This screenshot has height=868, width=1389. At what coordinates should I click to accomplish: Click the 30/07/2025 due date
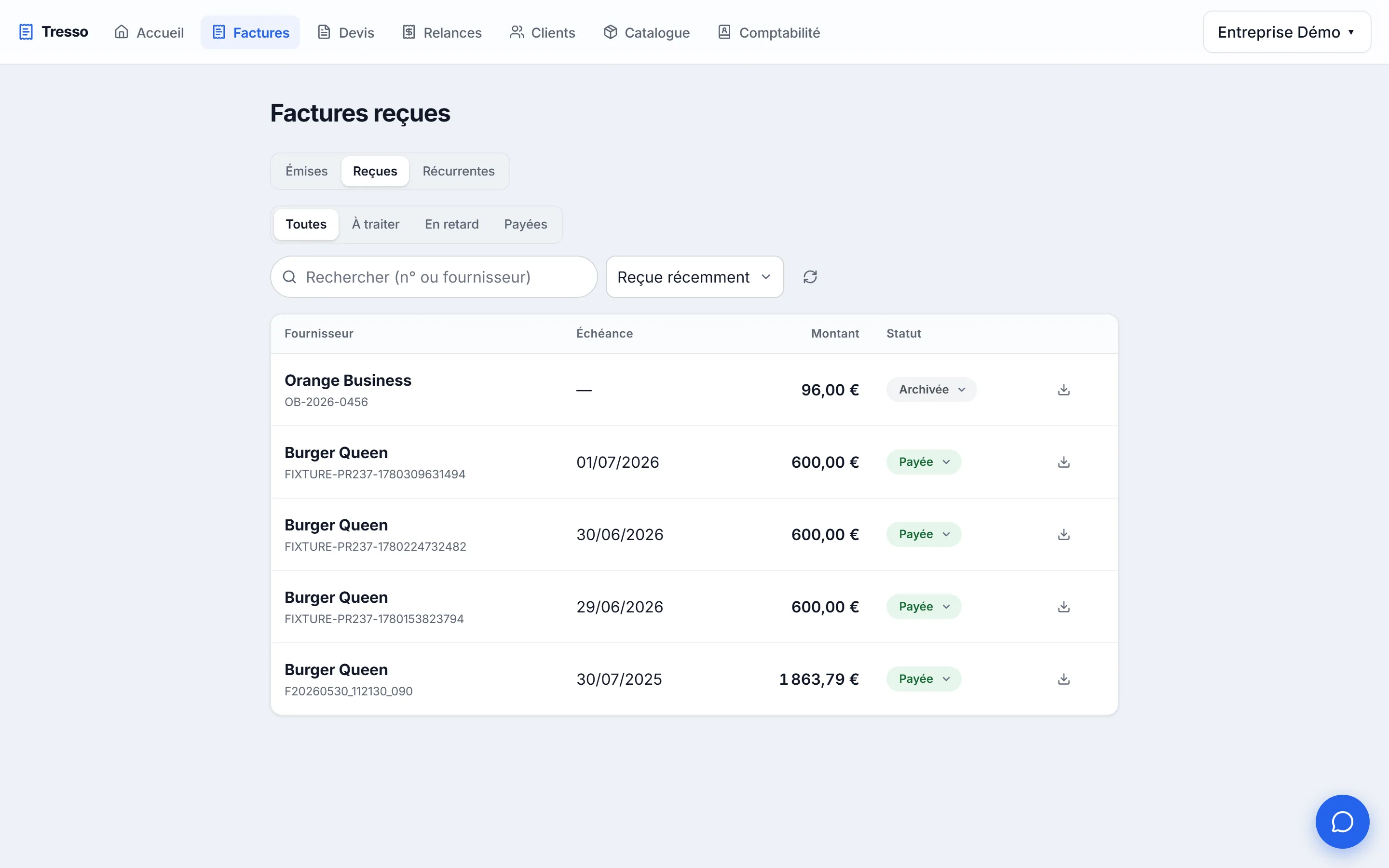[x=619, y=679]
